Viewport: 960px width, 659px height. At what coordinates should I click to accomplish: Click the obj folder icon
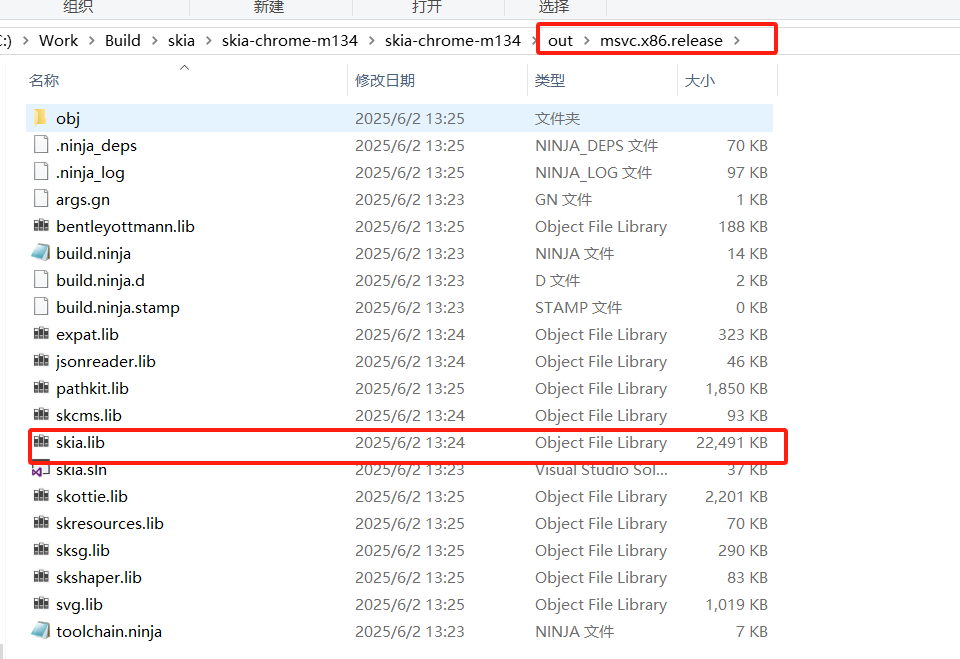click(40, 118)
